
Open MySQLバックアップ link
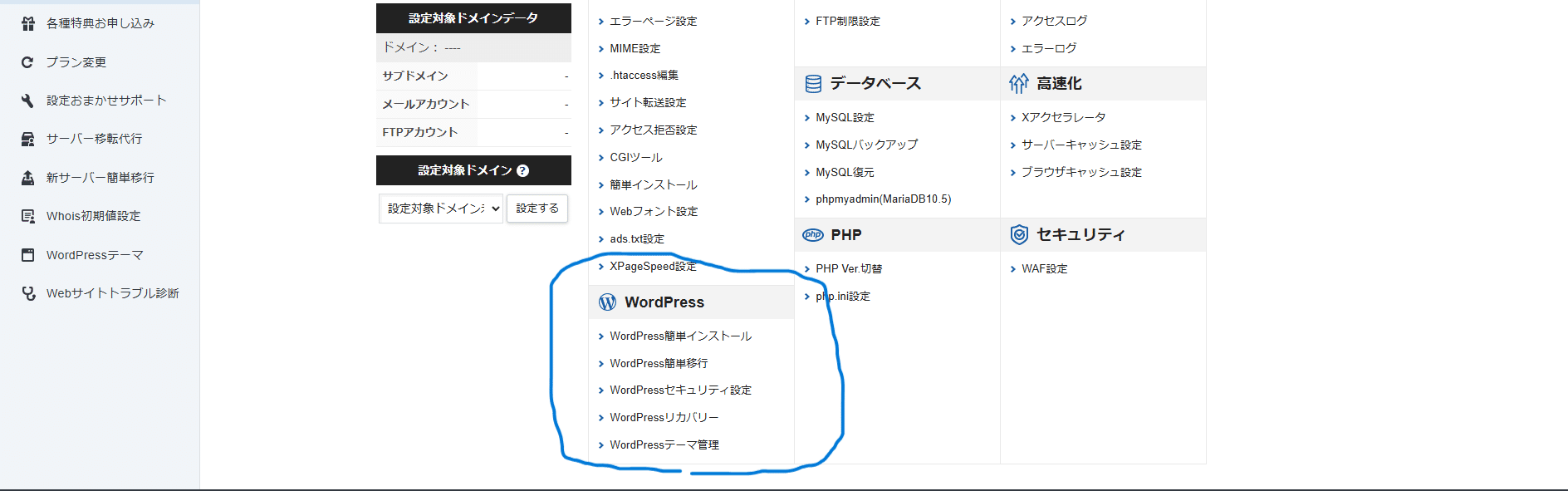point(867,145)
